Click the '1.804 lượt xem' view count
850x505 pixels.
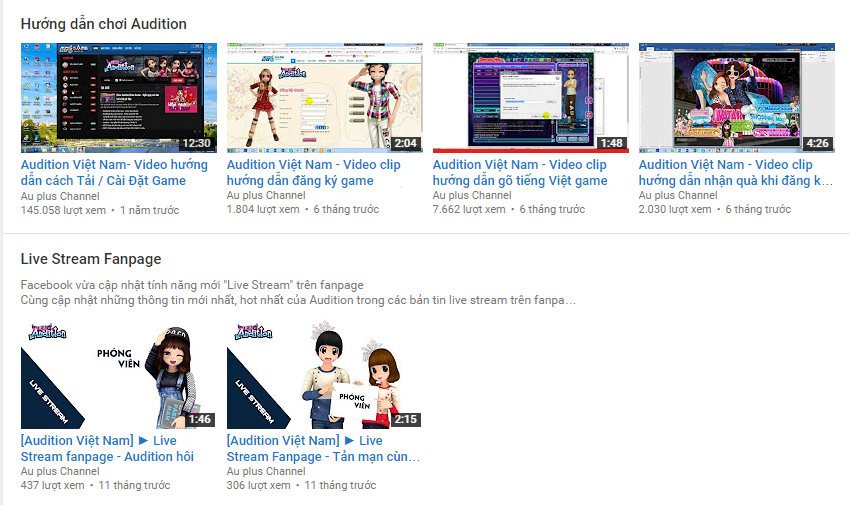263,209
